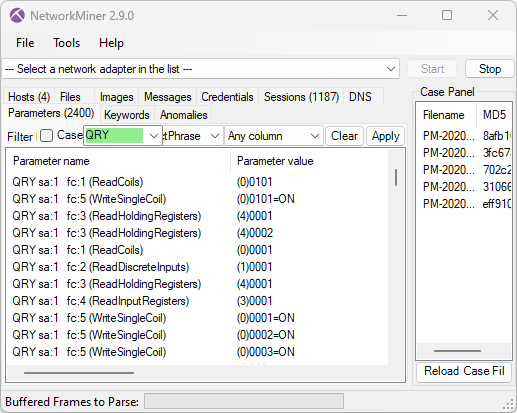This screenshot has height=413, width=517.
Task: Select case file with MD5 702c2
Action: [465, 170]
